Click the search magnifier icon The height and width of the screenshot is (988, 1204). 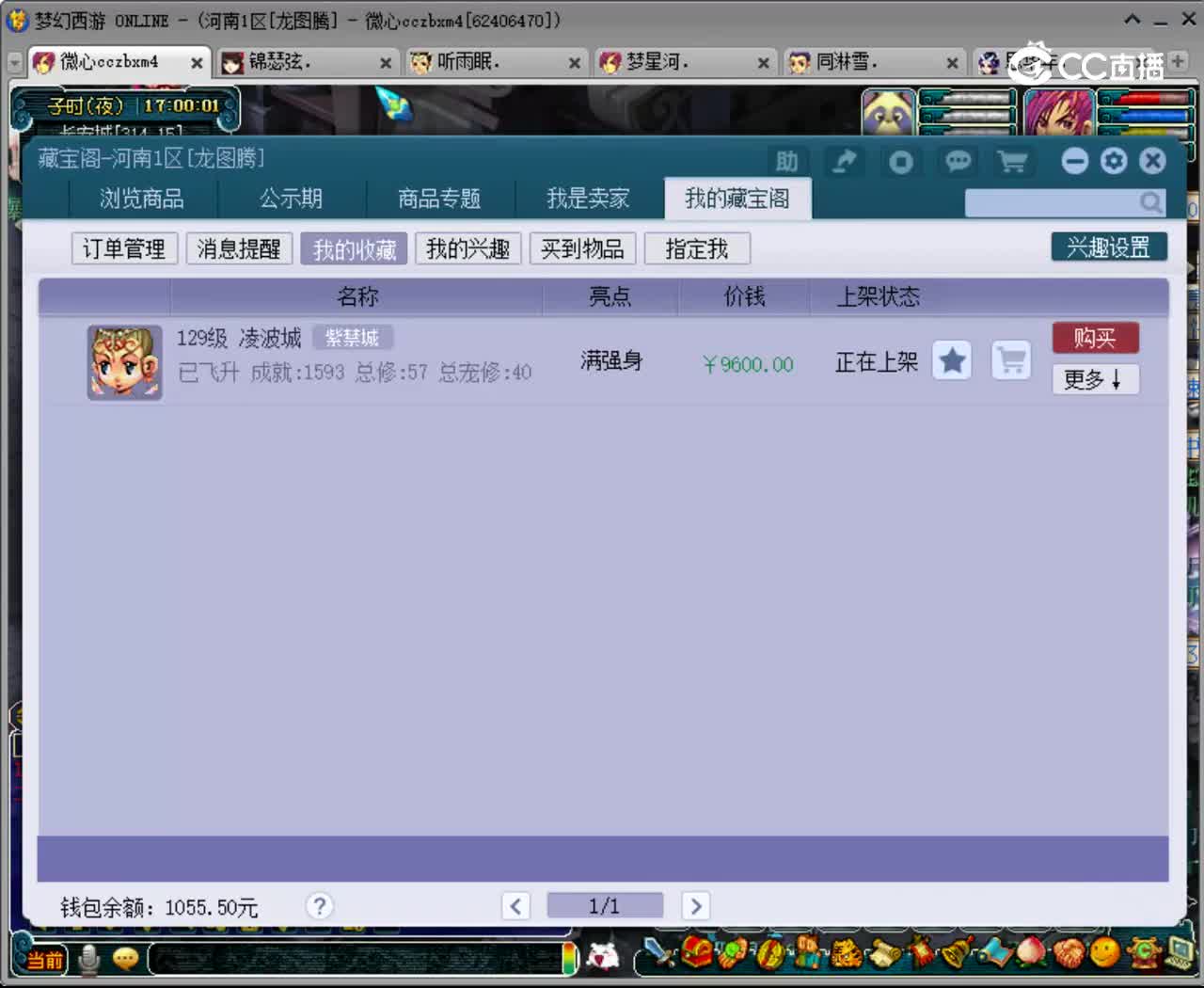tap(1150, 202)
